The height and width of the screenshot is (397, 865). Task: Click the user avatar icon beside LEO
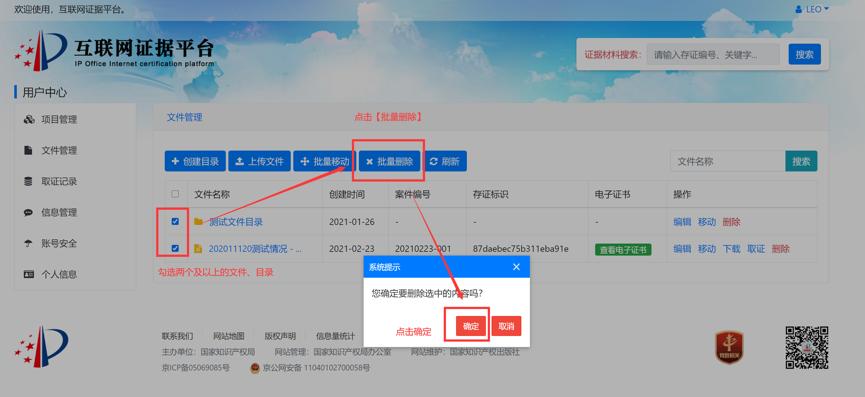click(799, 9)
